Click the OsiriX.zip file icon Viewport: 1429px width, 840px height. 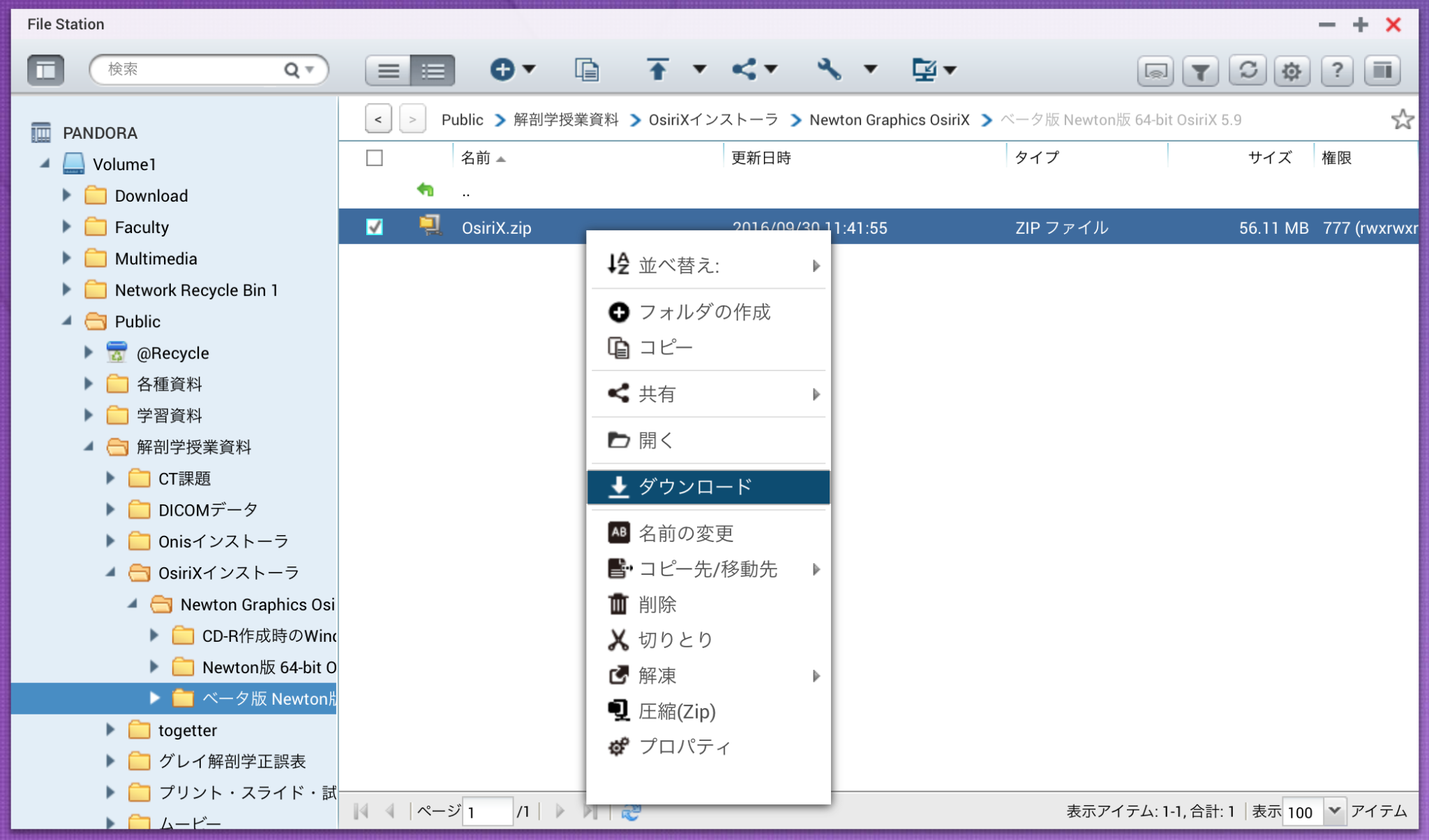click(x=430, y=225)
